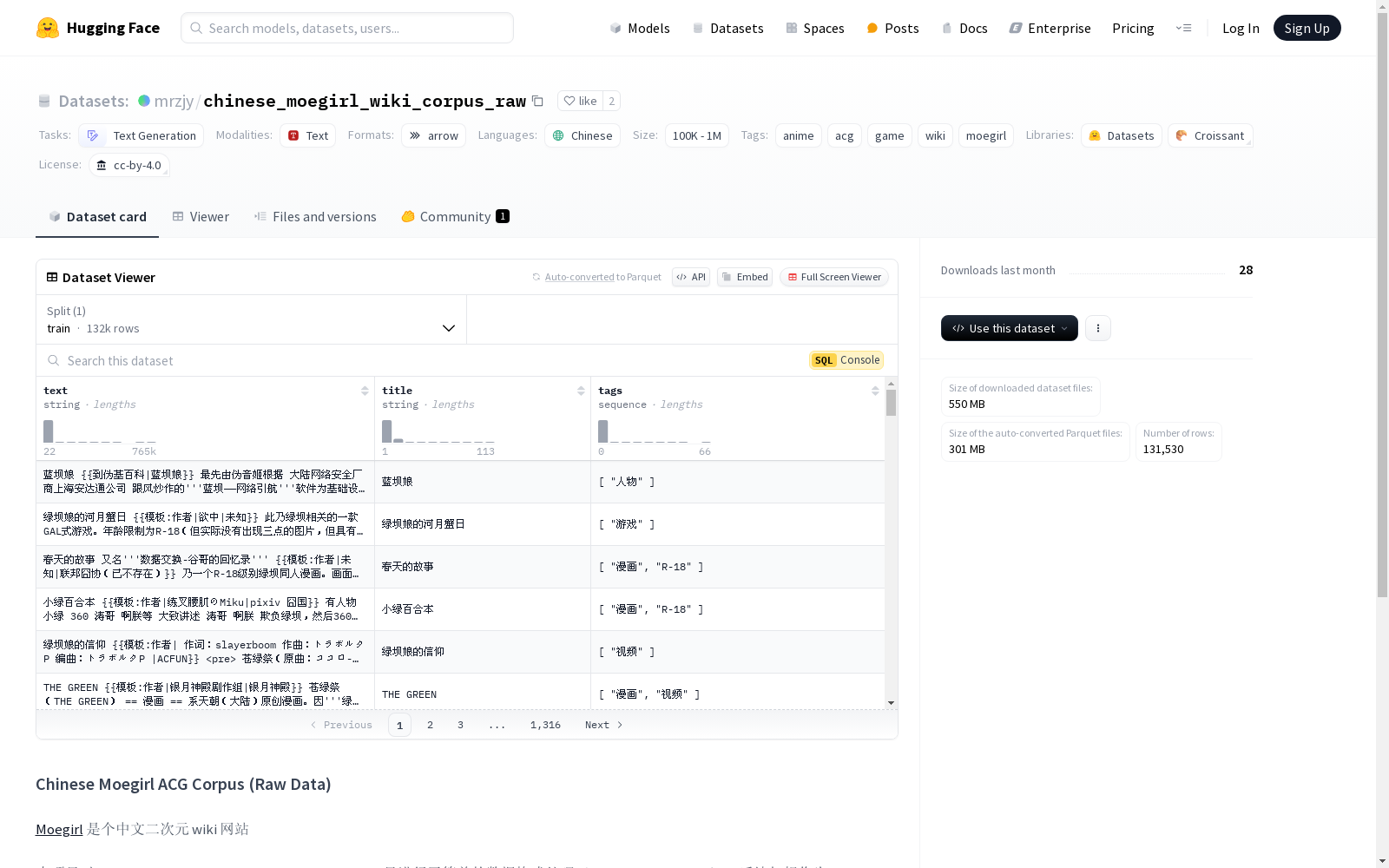Click the datasets stack icon beside Datasets label
This screenshot has width=1389, height=868.
click(x=44, y=101)
